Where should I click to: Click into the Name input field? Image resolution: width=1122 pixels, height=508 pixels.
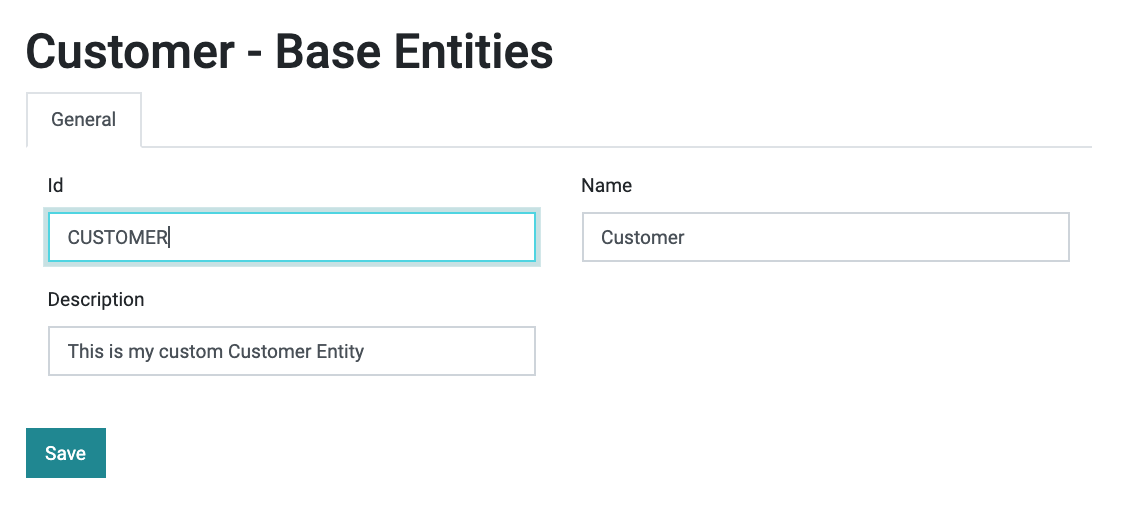pos(826,237)
